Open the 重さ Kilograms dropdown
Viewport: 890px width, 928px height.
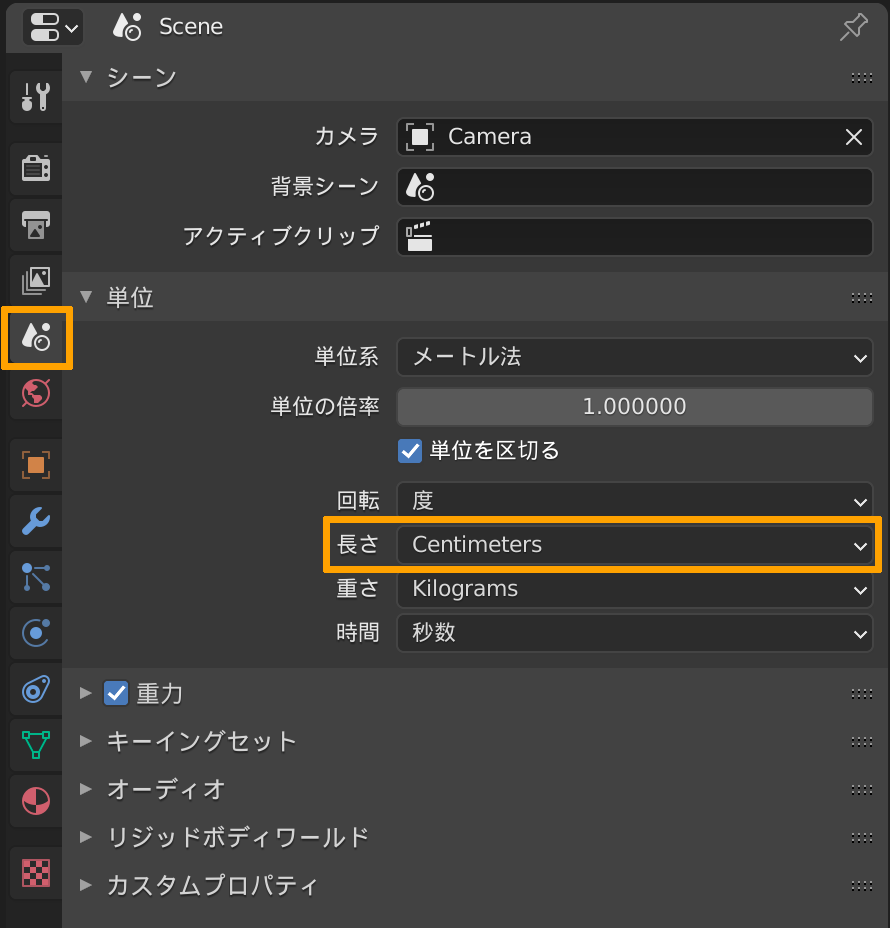(x=634, y=589)
